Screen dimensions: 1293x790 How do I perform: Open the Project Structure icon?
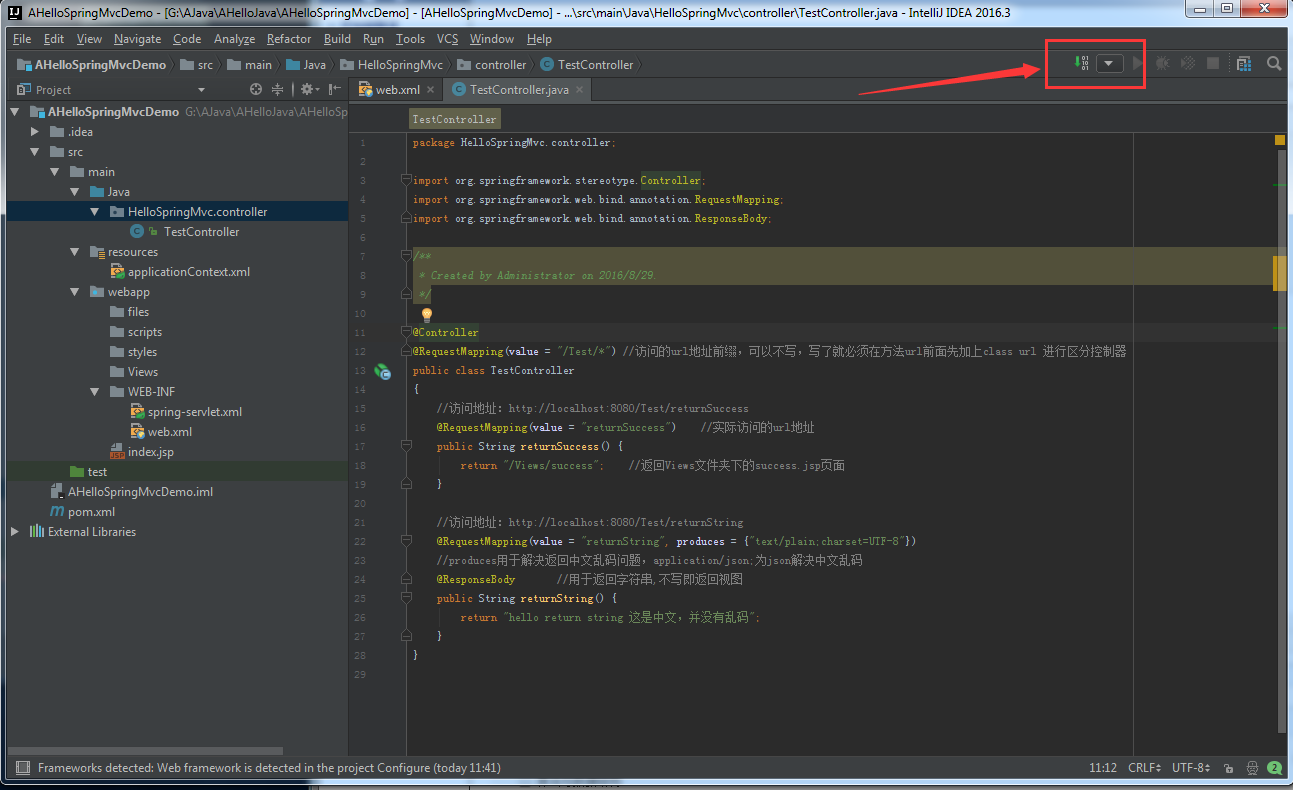click(1244, 63)
